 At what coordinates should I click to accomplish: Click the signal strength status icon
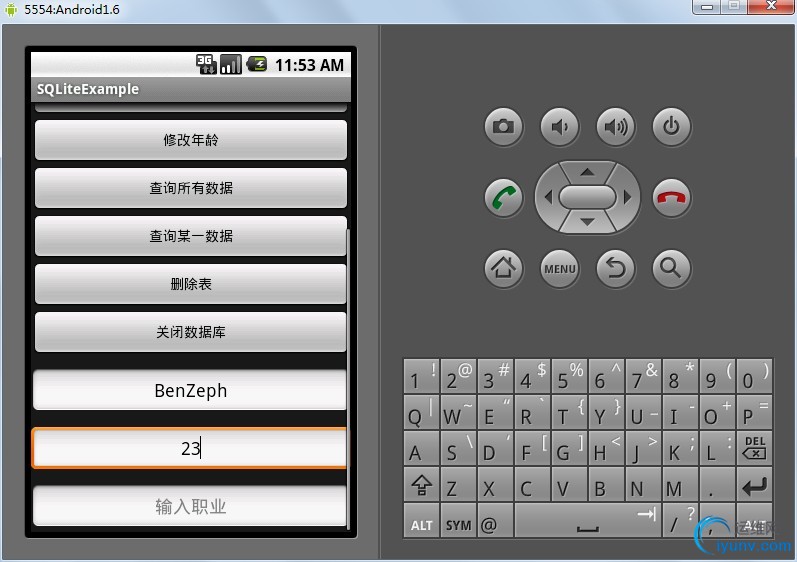click(230, 65)
